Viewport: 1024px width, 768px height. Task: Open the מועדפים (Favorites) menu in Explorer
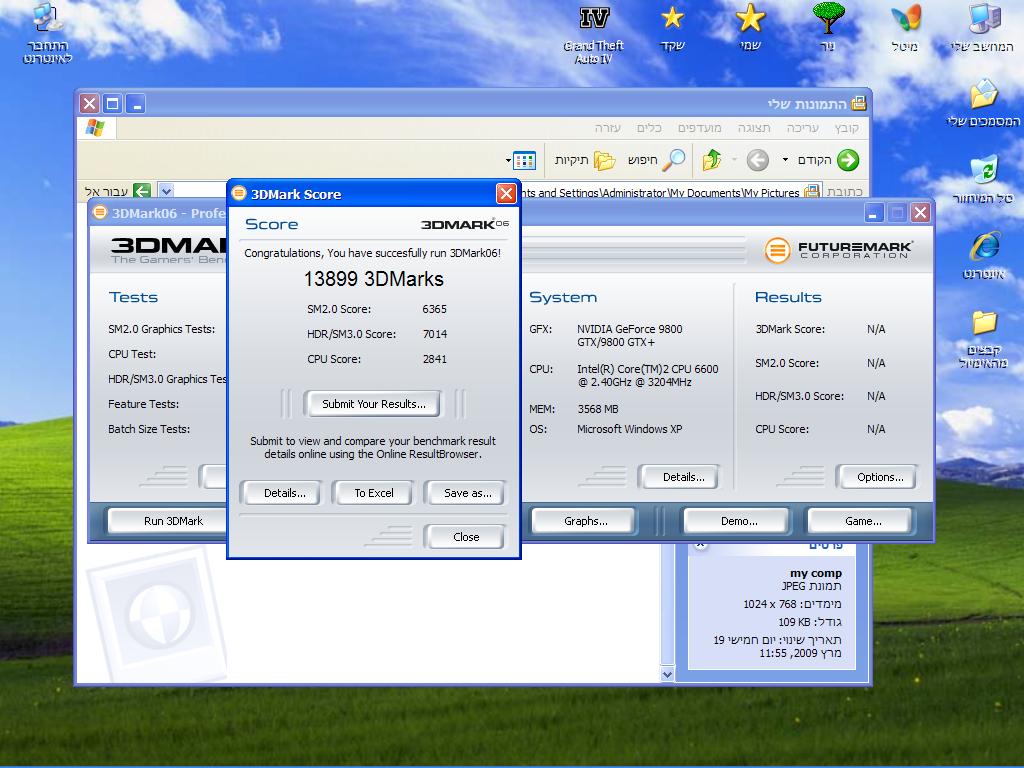pyautogui.click(x=699, y=128)
